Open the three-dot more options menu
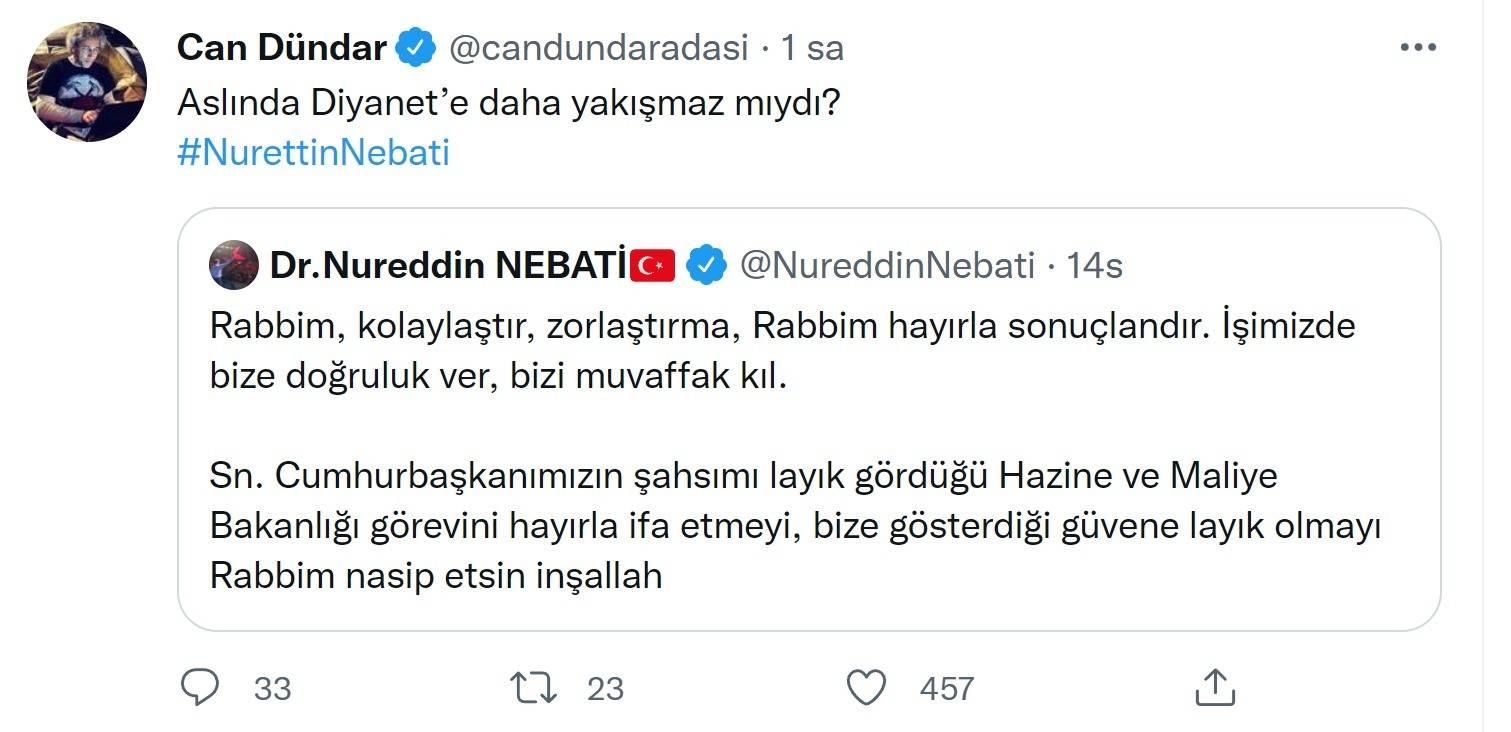Viewport: 1511px width, 732px height. [1418, 48]
